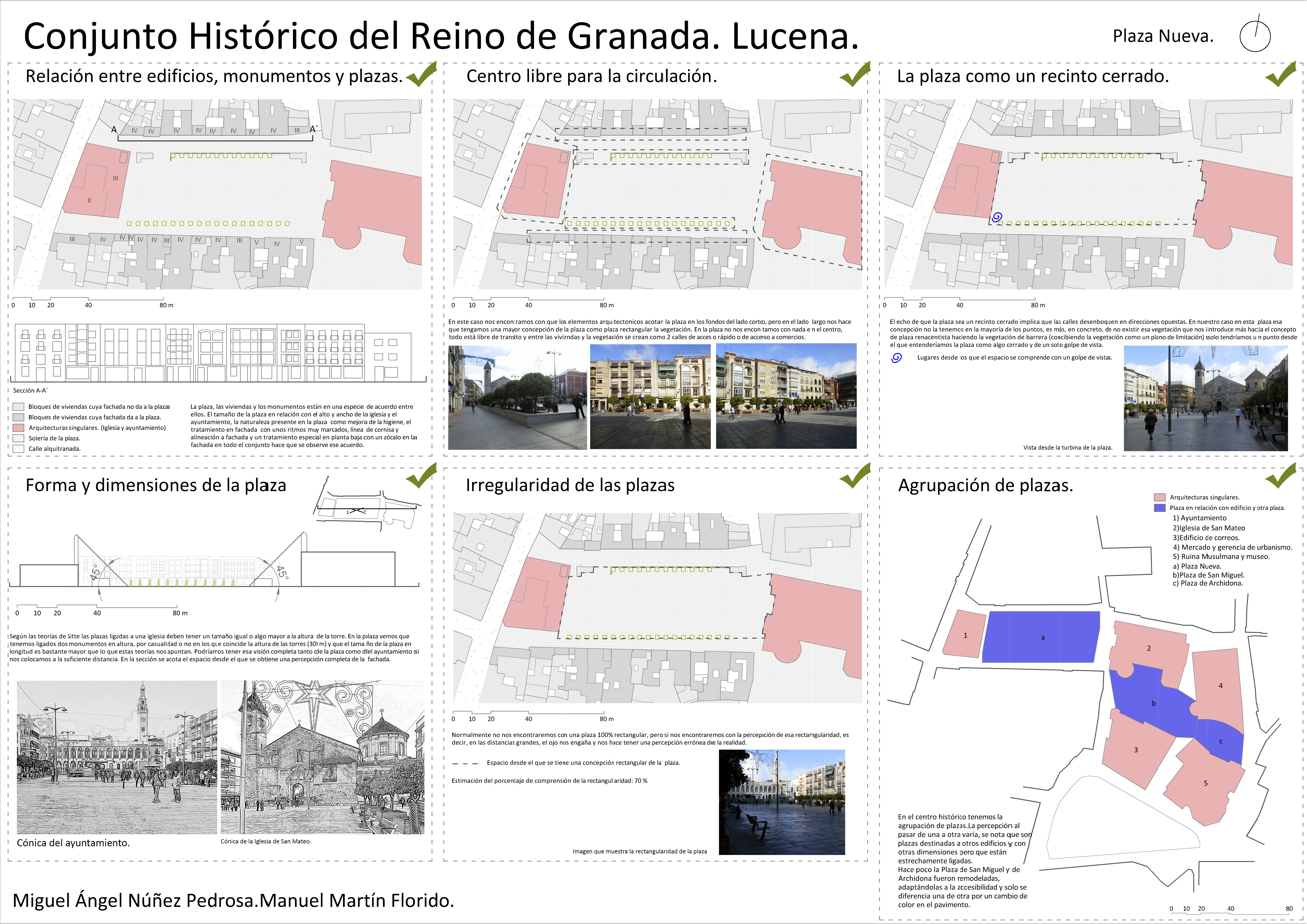Open photo captioned 'Imagen que muestra la rectangularidad de la plaza'
The height and width of the screenshot is (924, 1307).
[782, 802]
